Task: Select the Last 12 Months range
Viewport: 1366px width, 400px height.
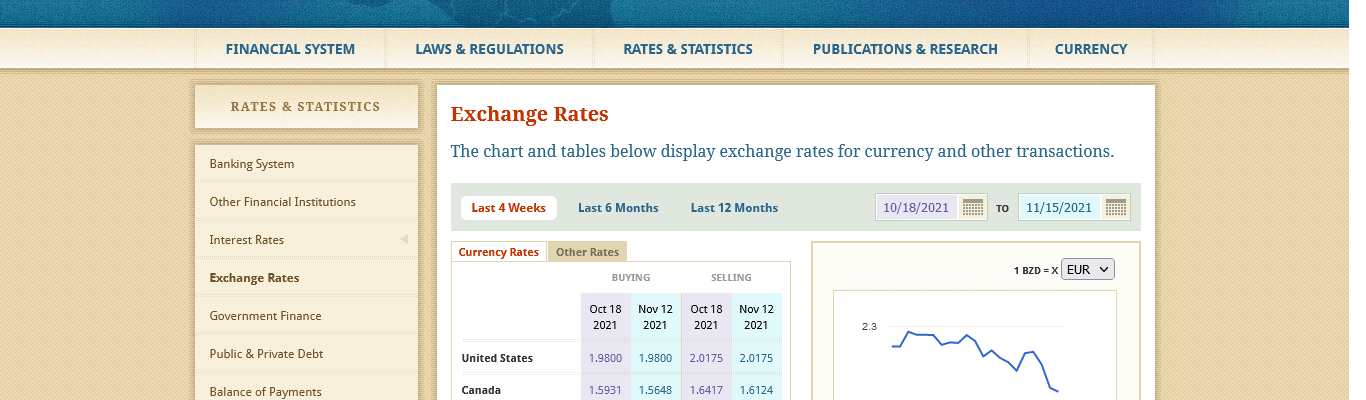Action: click(734, 208)
